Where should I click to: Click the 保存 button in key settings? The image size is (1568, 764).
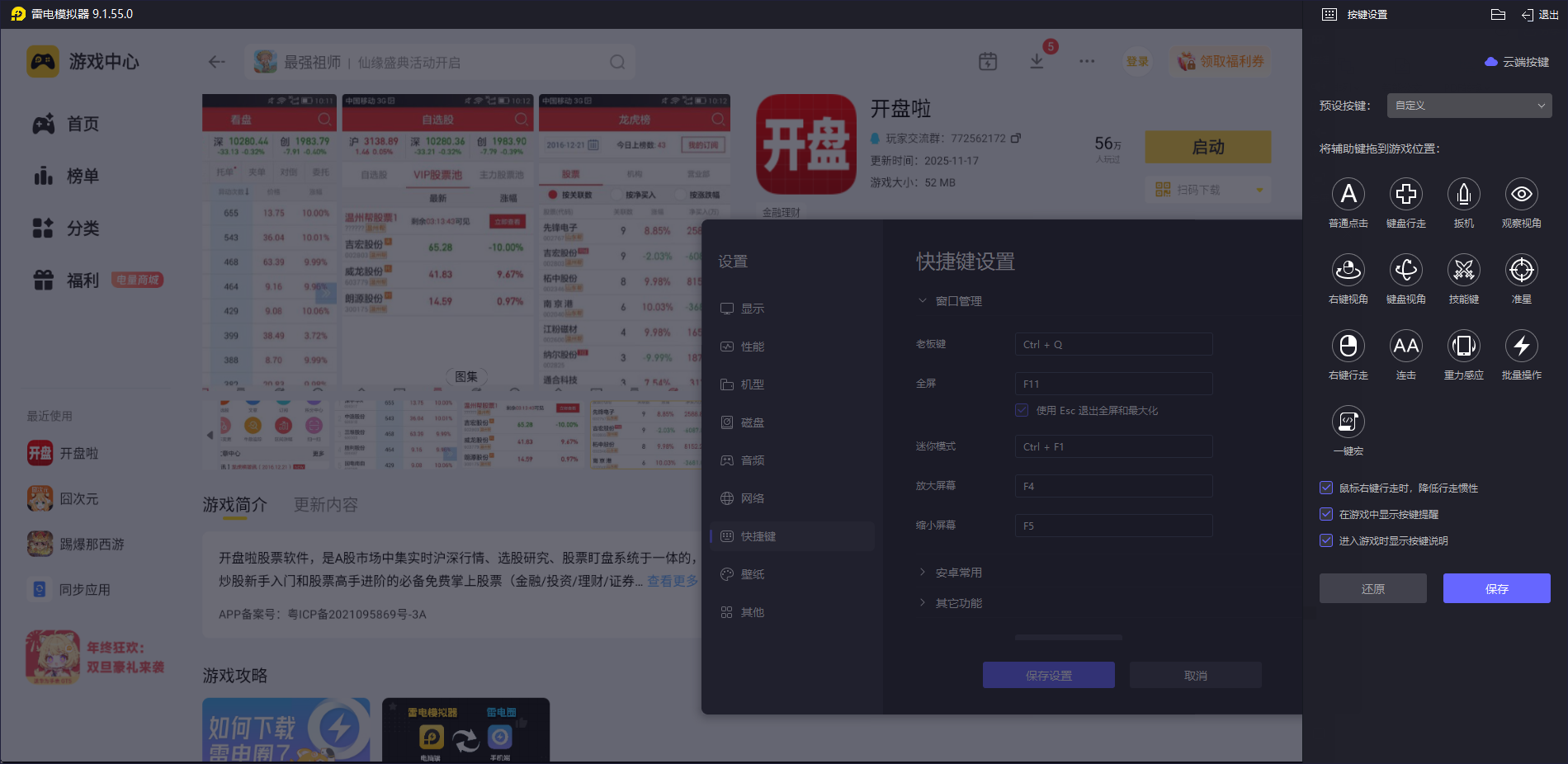pyautogui.click(x=1496, y=588)
